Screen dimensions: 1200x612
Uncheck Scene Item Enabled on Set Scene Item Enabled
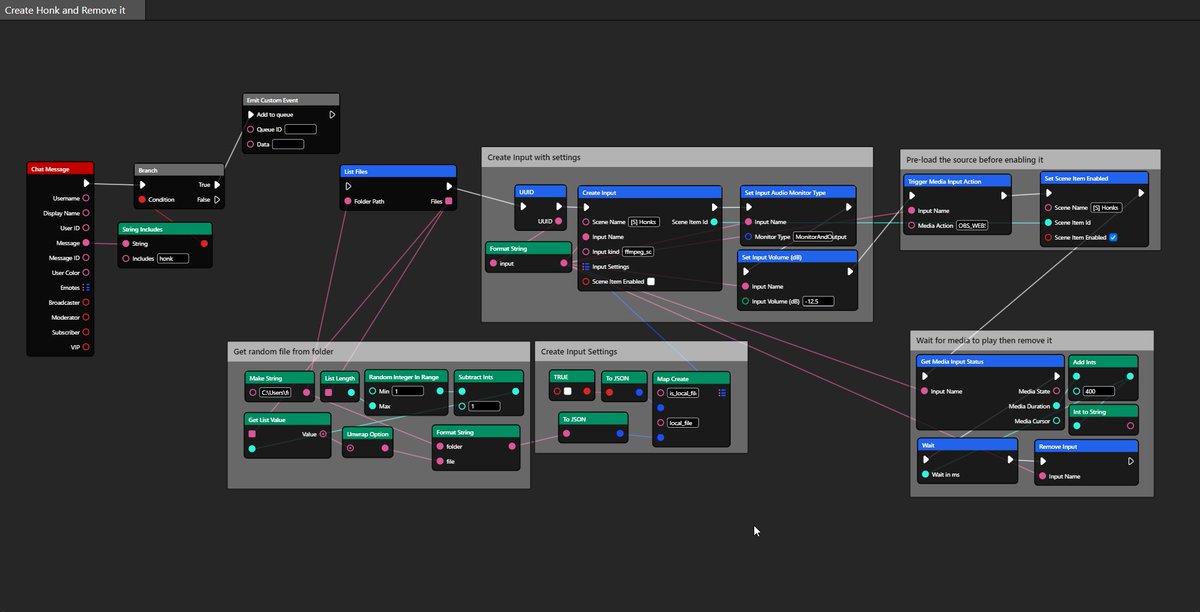tap(1113, 238)
